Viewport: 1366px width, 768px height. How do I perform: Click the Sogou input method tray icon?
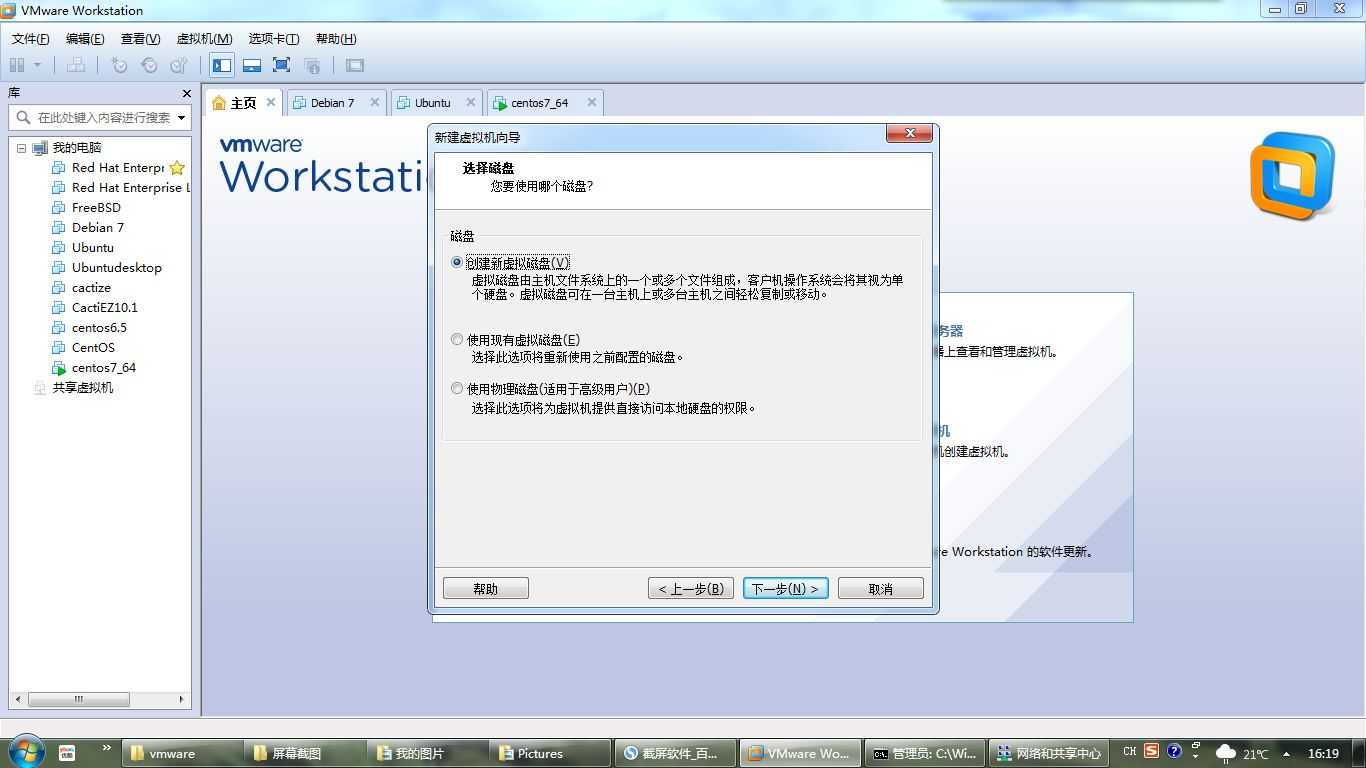coord(1152,751)
